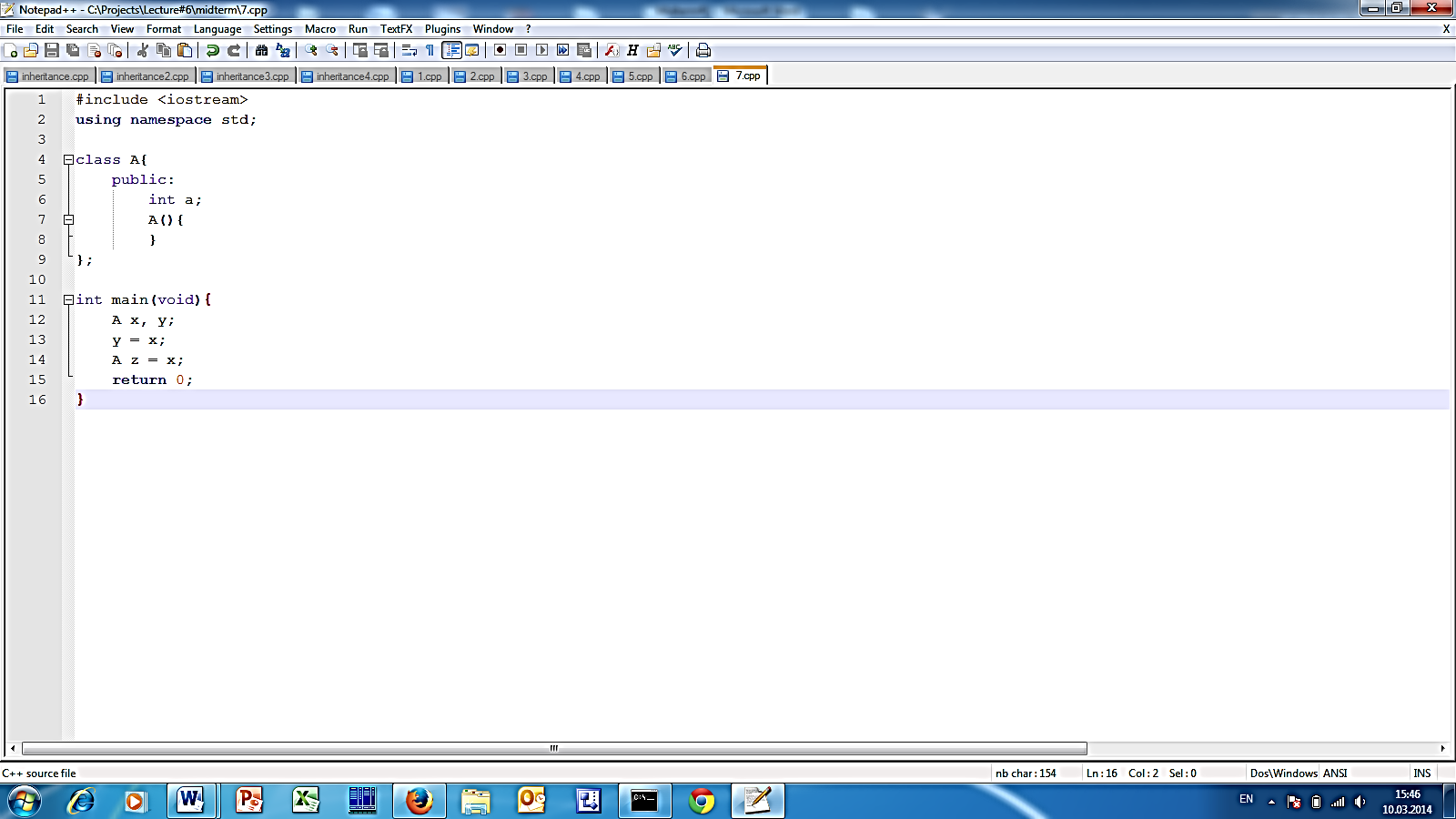Image resolution: width=1456 pixels, height=819 pixels.
Task: Click line 13 containing y = x;
Action: point(763,339)
